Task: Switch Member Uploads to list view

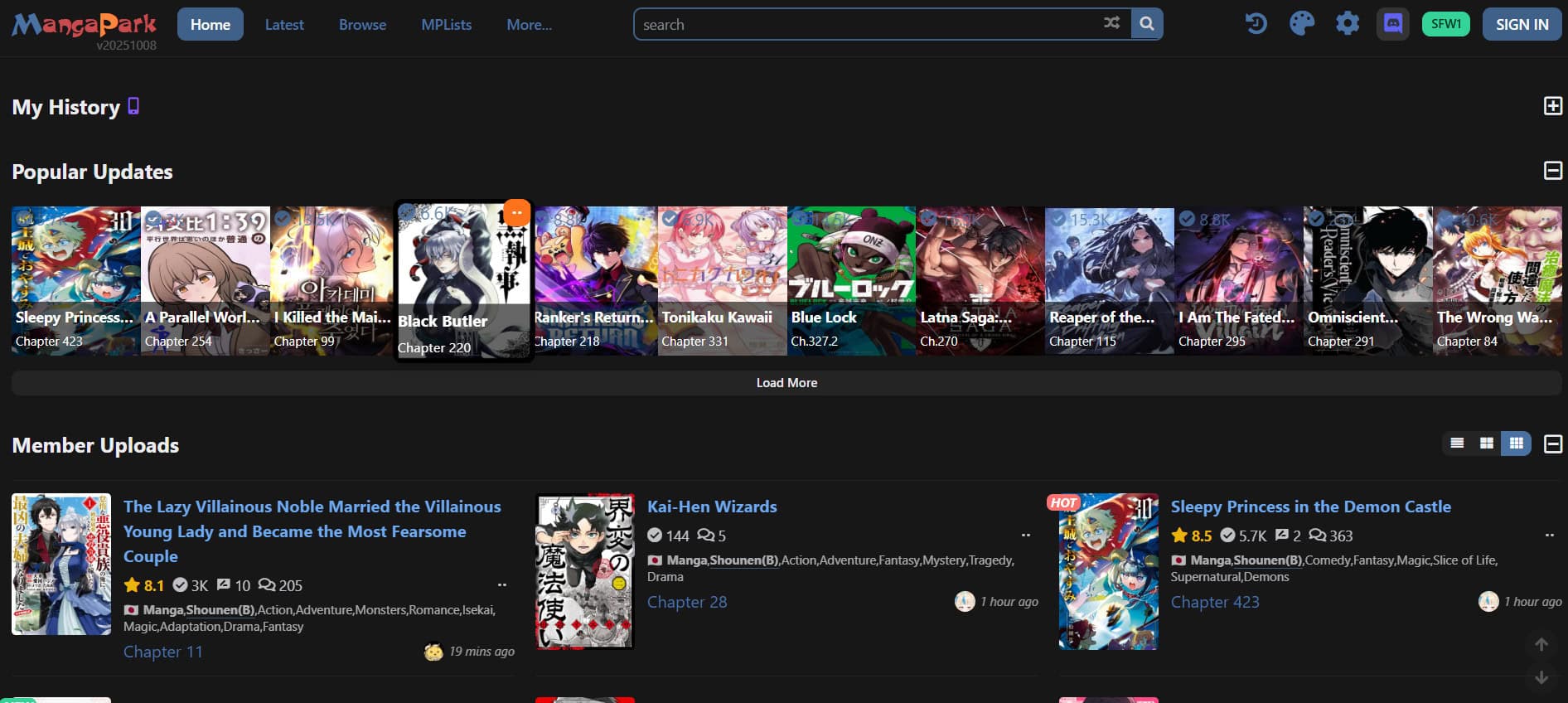Action: (x=1457, y=444)
